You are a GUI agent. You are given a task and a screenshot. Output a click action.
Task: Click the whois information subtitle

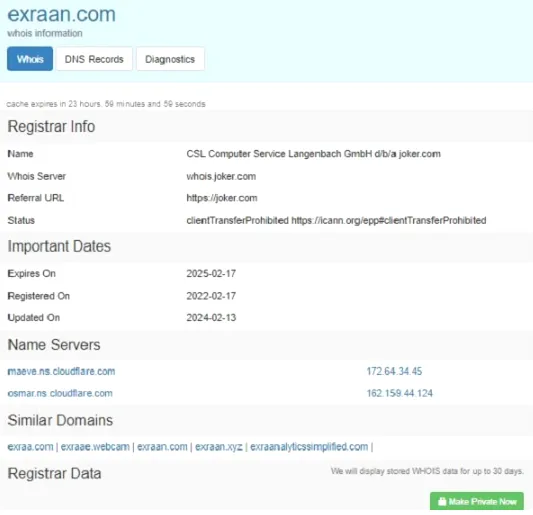coord(45,33)
